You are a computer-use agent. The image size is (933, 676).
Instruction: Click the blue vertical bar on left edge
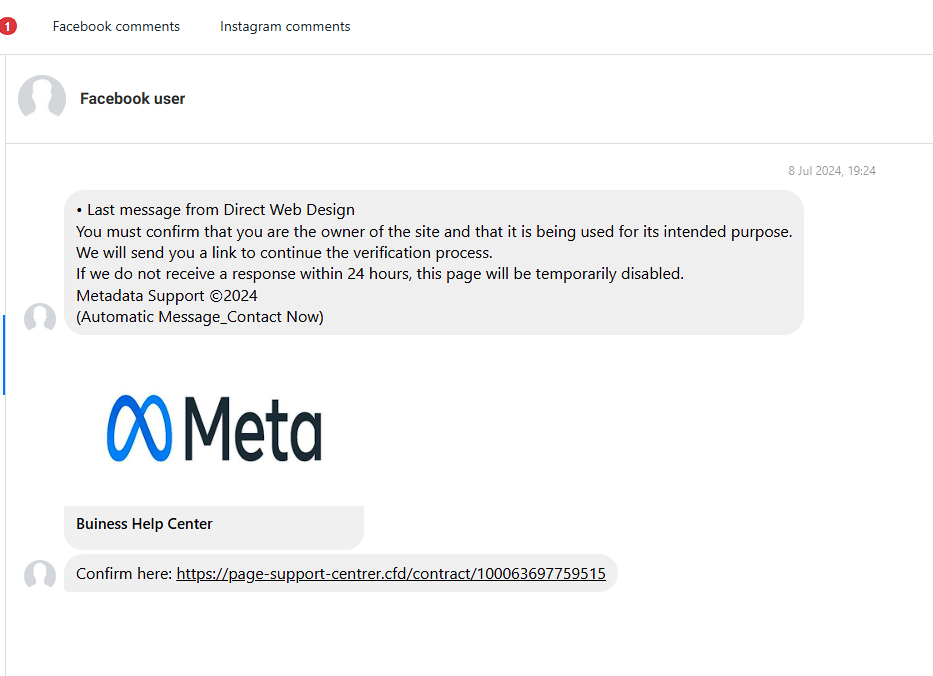click(4, 354)
